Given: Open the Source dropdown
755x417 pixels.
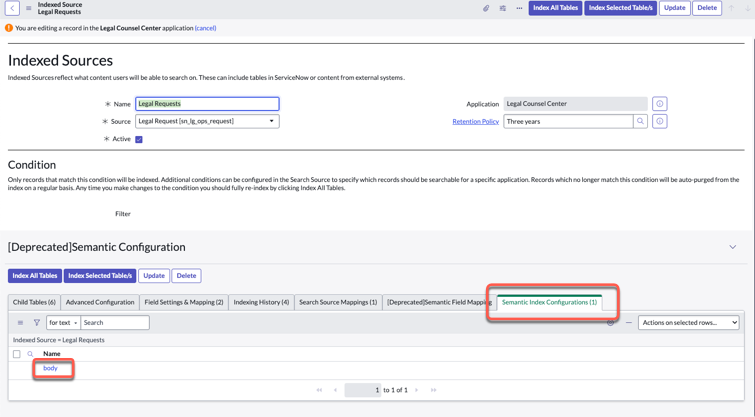Looking at the screenshot, I should click(x=207, y=121).
